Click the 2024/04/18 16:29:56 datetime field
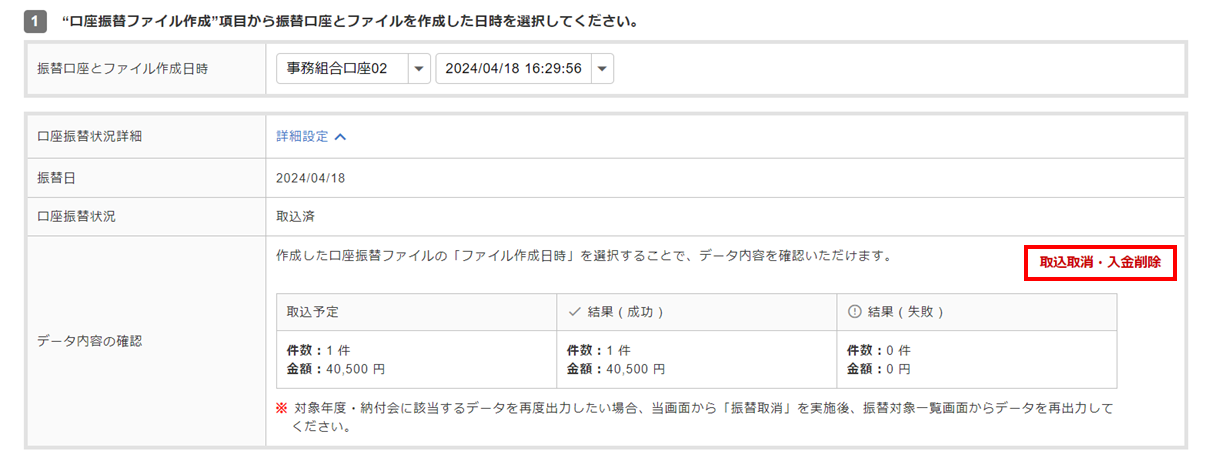The width and height of the screenshot is (1209, 458). [x=513, y=69]
